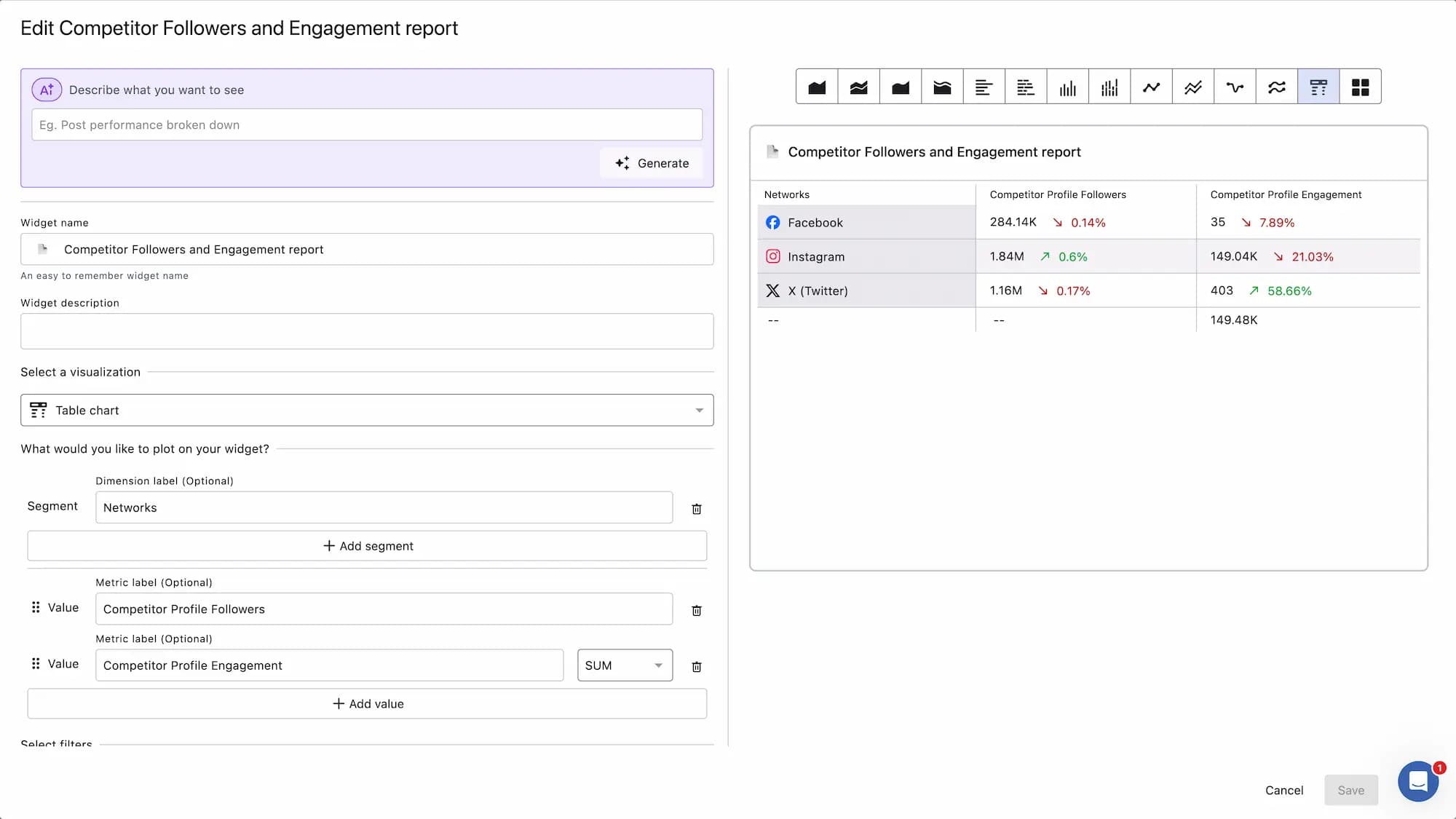Image resolution: width=1456 pixels, height=819 pixels.
Task: Open the SUM aggregation dropdown
Action: [x=624, y=665]
